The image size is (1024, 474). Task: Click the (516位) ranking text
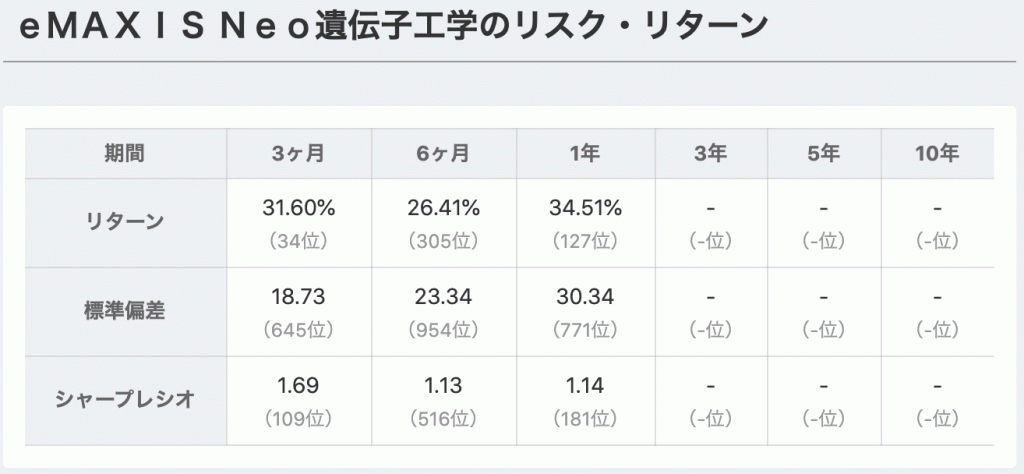[444, 419]
